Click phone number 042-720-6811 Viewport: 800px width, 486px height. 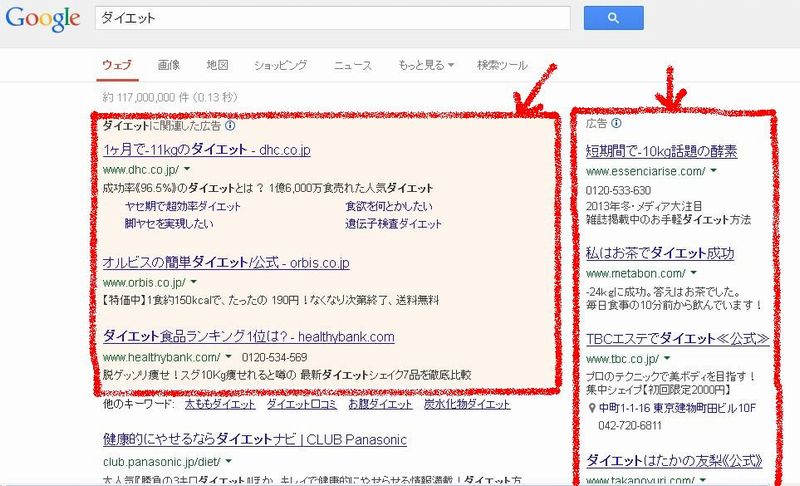click(x=630, y=425)
